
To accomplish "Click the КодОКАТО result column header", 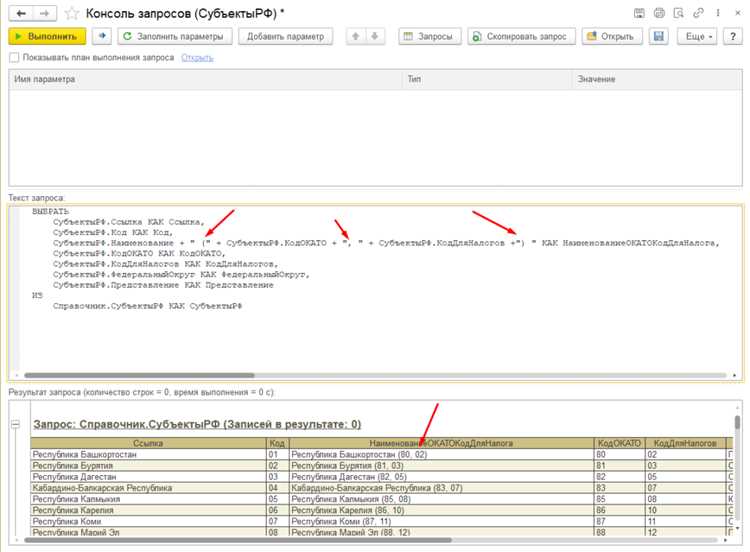I will 619,443.
